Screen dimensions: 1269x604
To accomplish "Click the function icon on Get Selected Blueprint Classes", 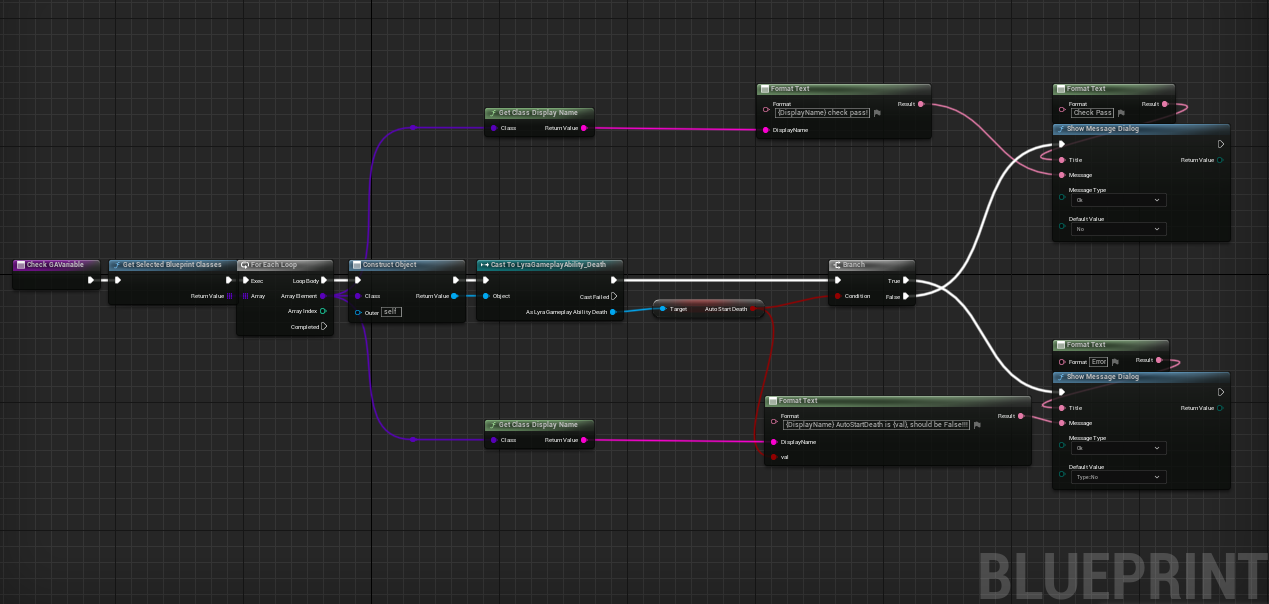I will [x=117, y=265].
